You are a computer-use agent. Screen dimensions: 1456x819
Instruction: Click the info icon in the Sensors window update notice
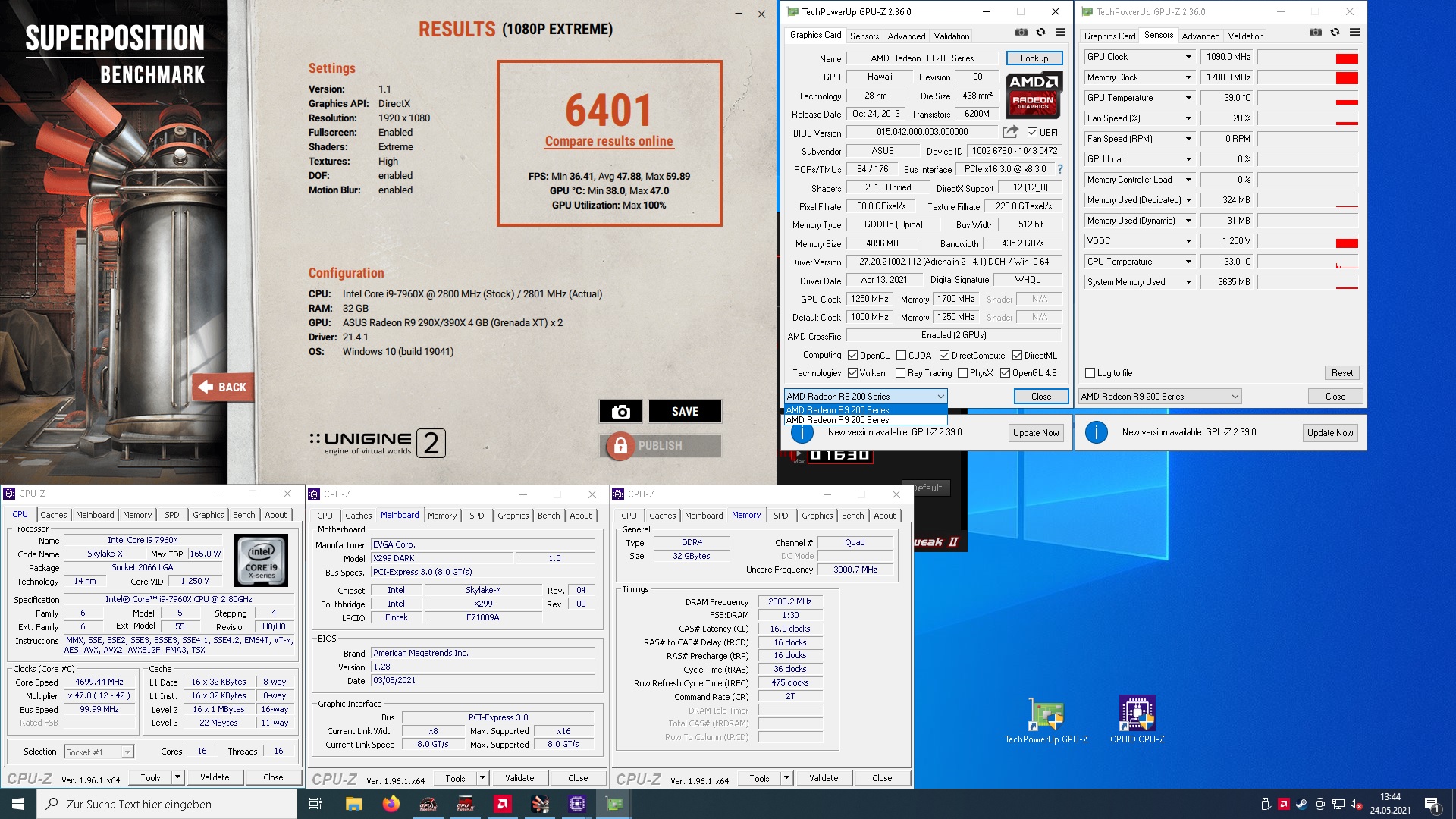pos(1096,432)
